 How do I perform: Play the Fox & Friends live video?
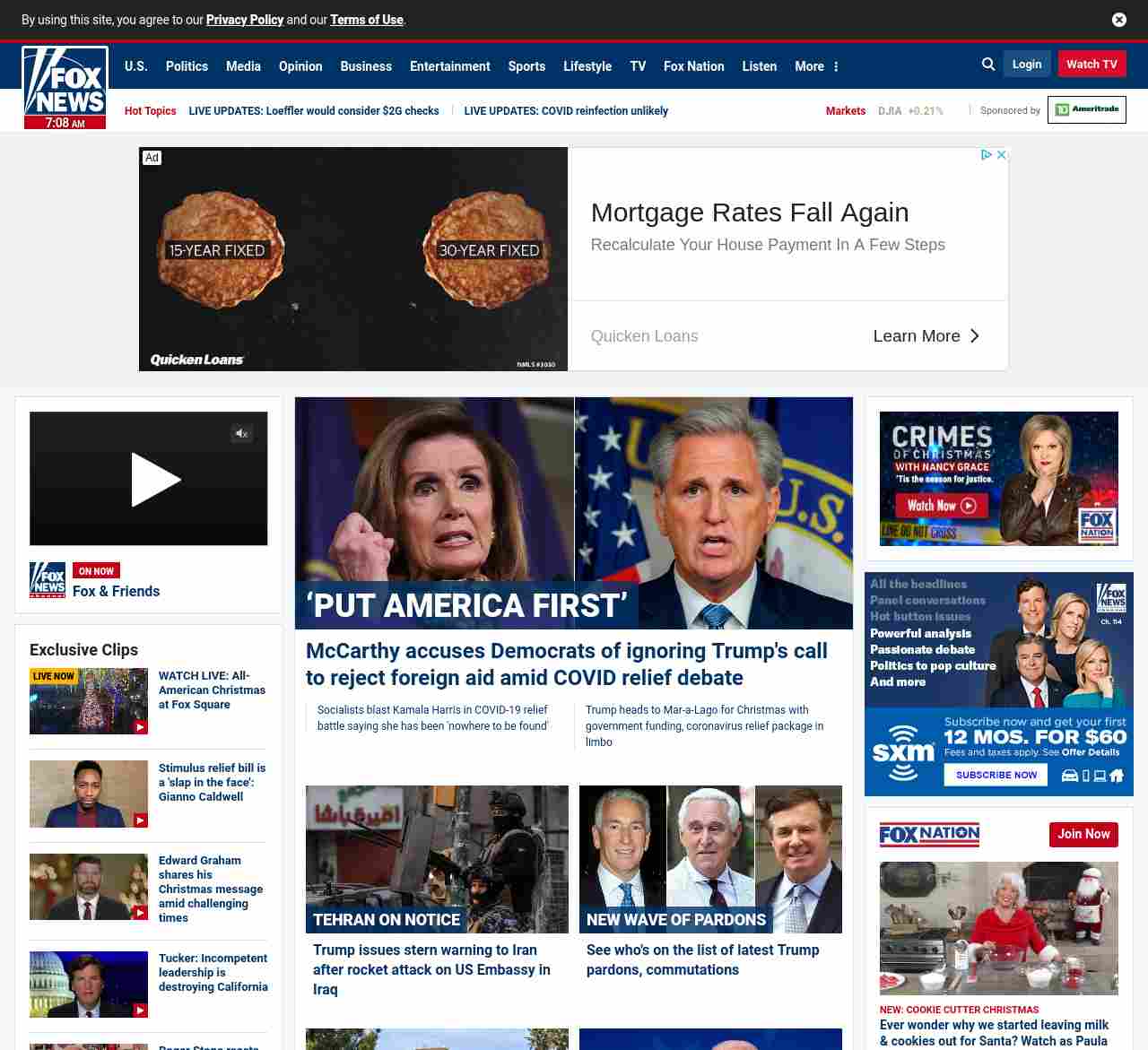pyautogui.click(x=155, y=480)
